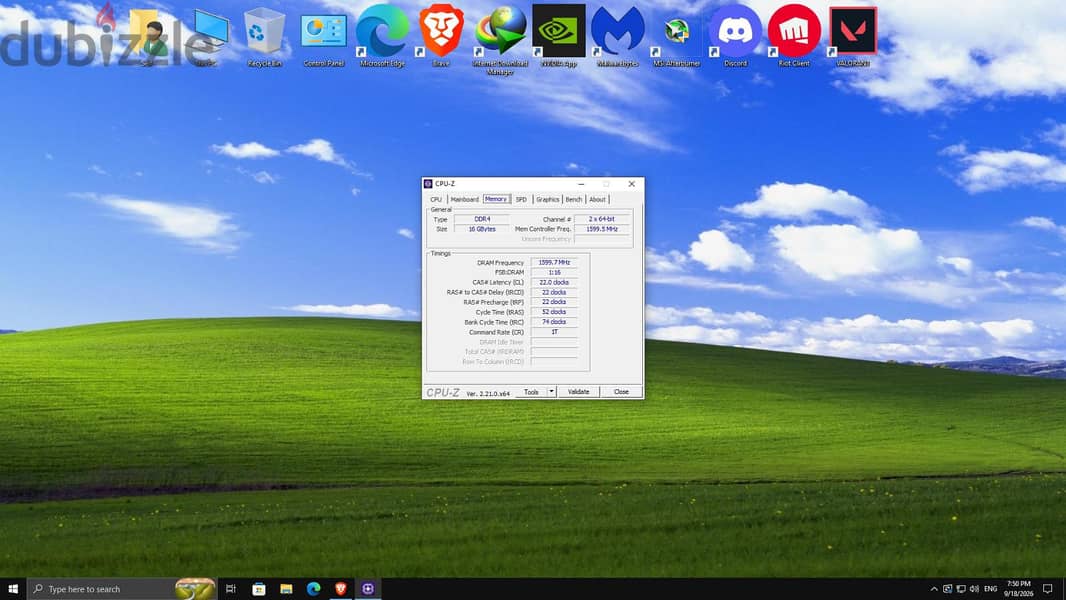Click the Cycle Time value 52 clocks
The image size is (1066, 600).
tap(554, 312)
